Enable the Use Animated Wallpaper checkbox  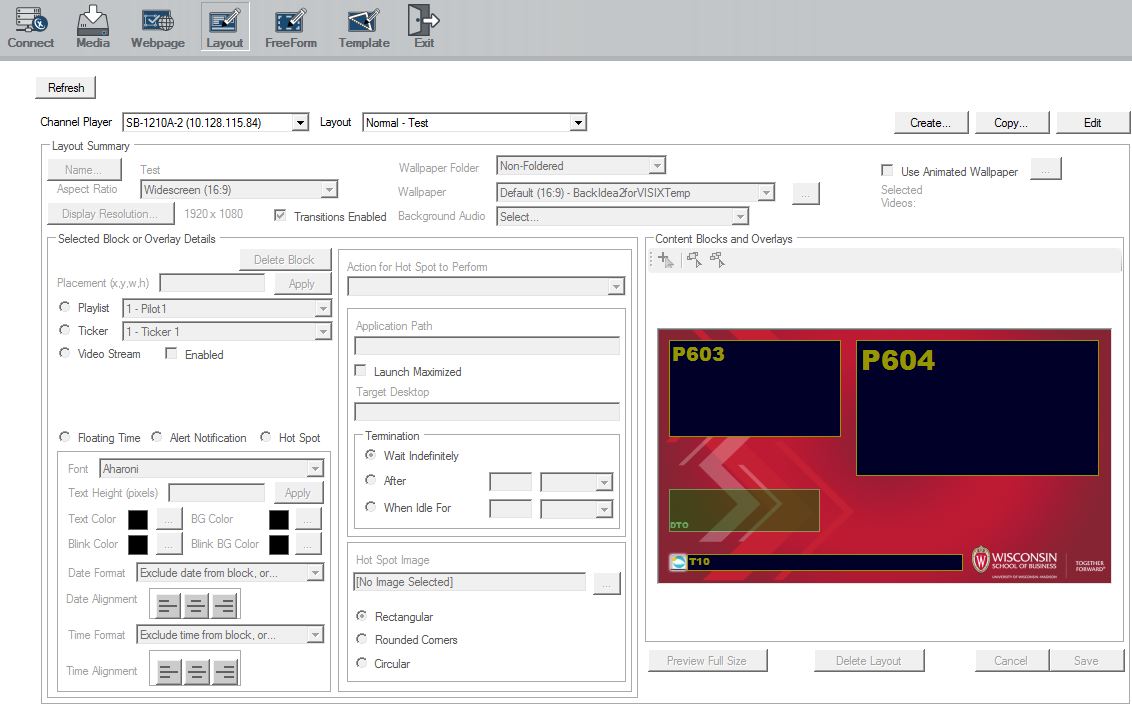(x=887, y=171)
